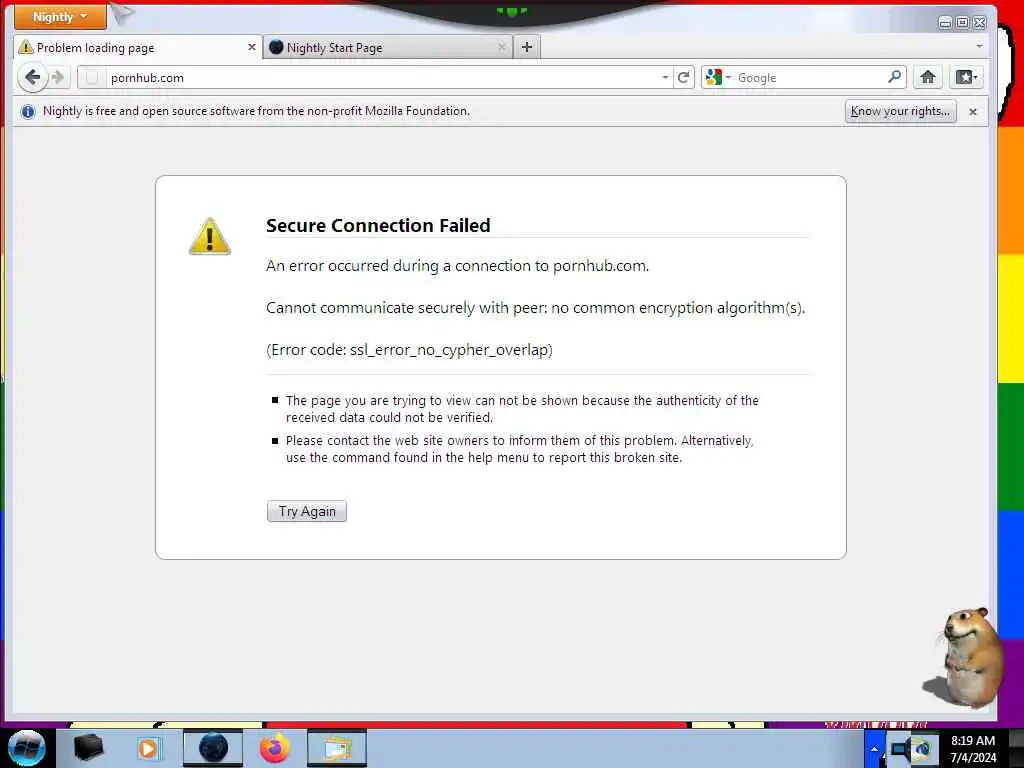Close the Nightly Start Page tab

point(502,47)
